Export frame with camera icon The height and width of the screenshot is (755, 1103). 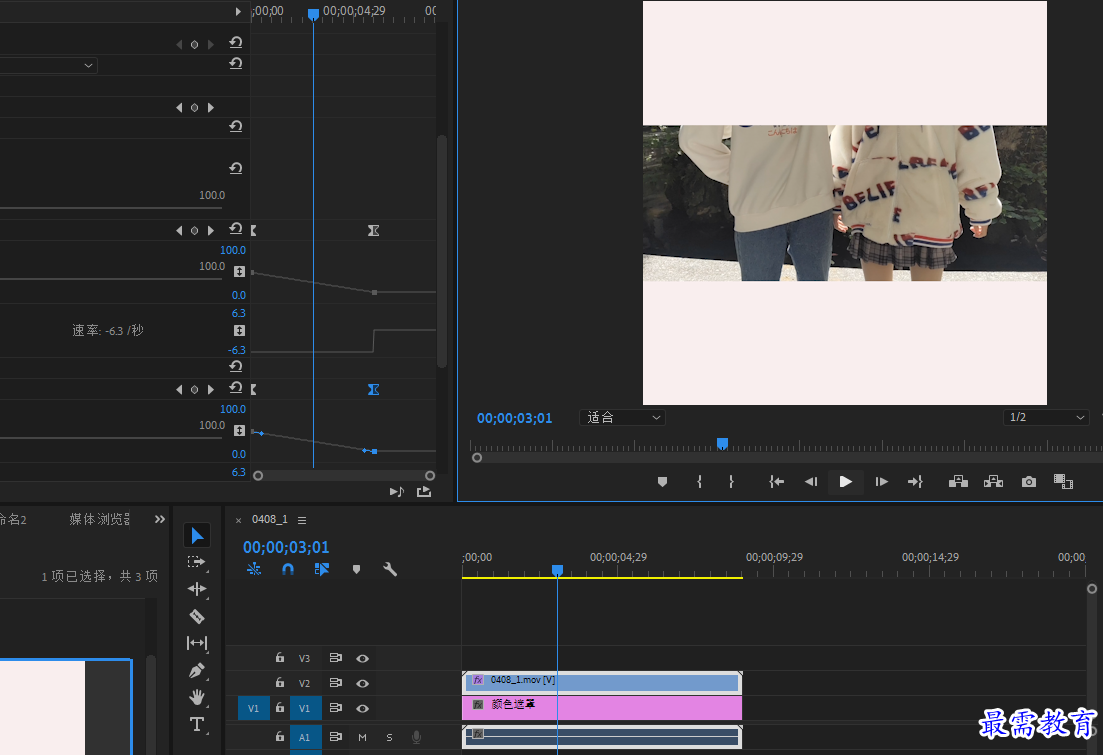[1028, 482]
